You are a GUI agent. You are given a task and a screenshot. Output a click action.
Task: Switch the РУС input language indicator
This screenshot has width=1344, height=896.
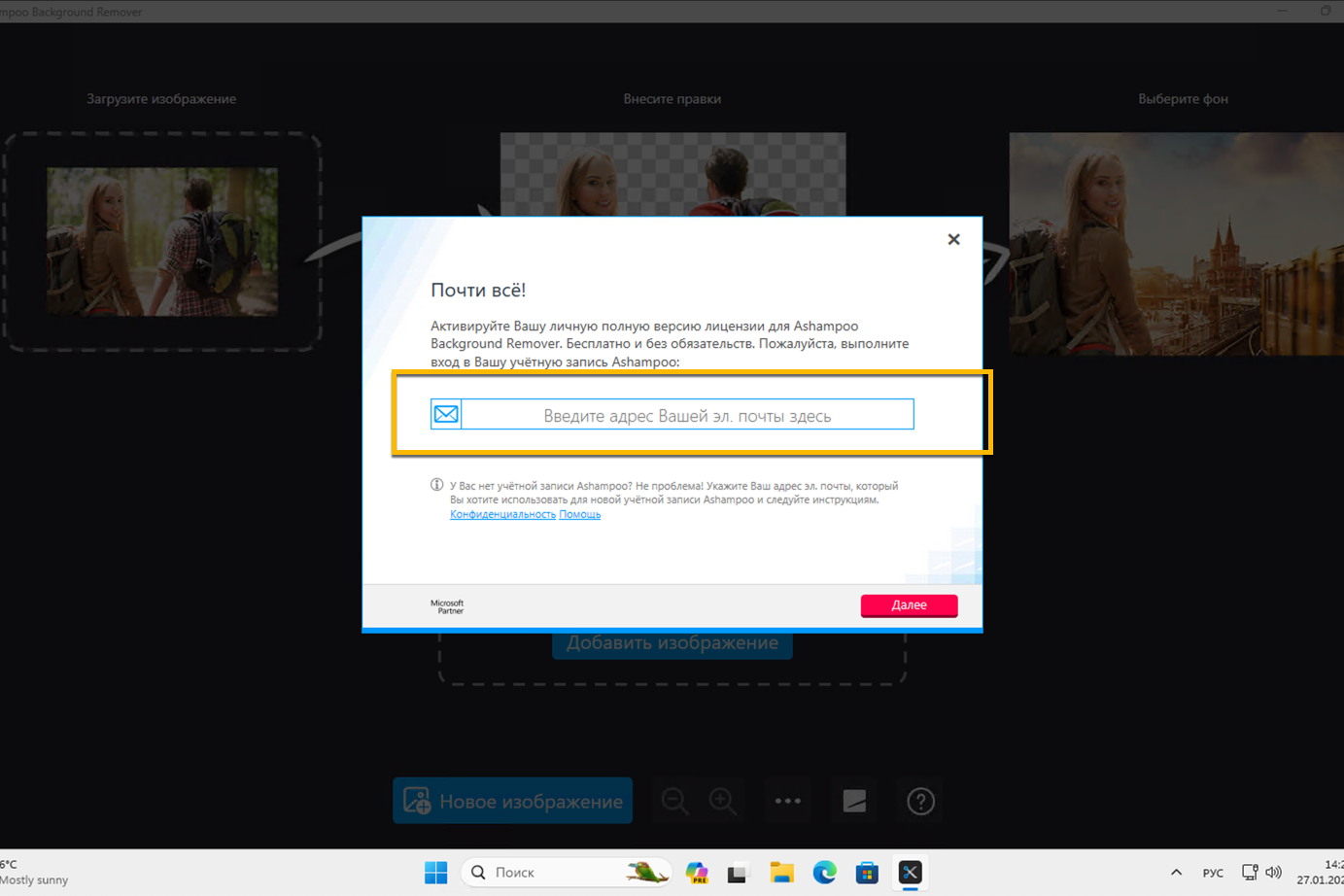click(x=1213, y=873)
